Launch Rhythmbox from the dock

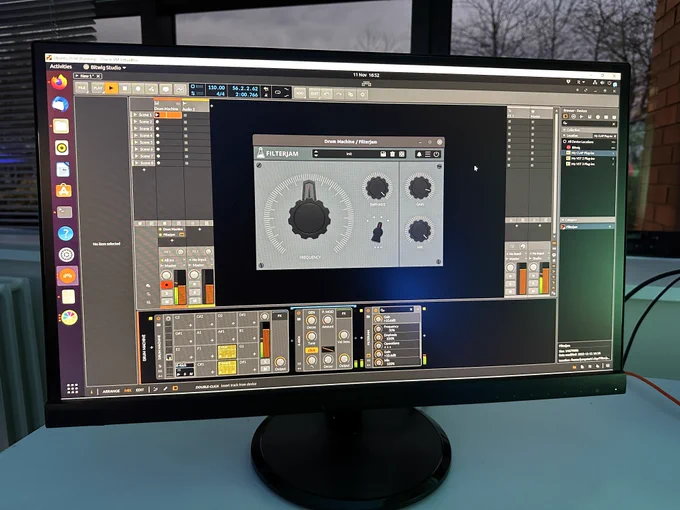(62, 148)
